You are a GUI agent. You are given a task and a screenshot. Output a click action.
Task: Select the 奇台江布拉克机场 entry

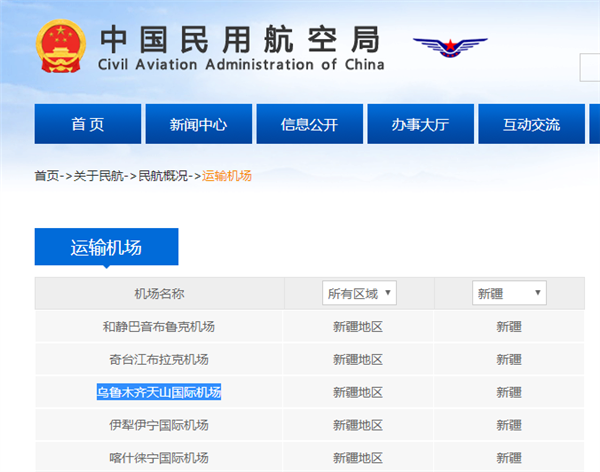point(159,359)
